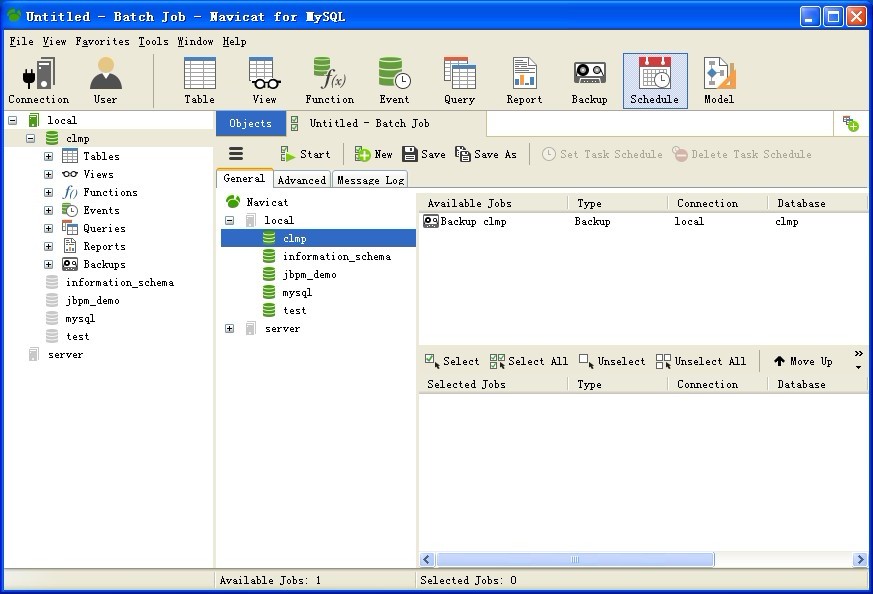This screenshot has height=594, width=873.
Task: Expand Functions node in left tree
Action: (x=48, y=193)
